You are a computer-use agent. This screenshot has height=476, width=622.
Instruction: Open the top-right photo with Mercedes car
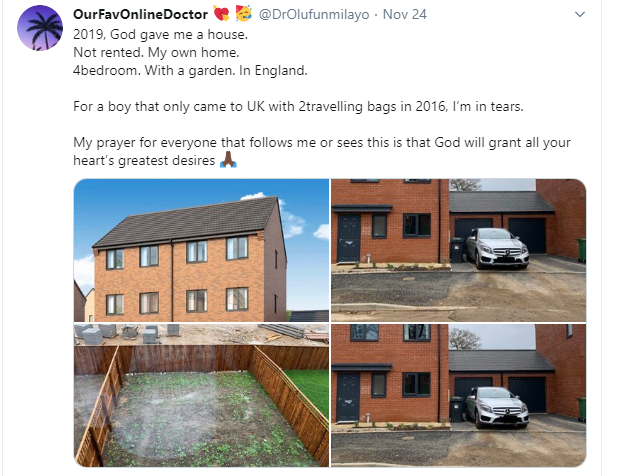pyautogui.click(x=459, y=250)
